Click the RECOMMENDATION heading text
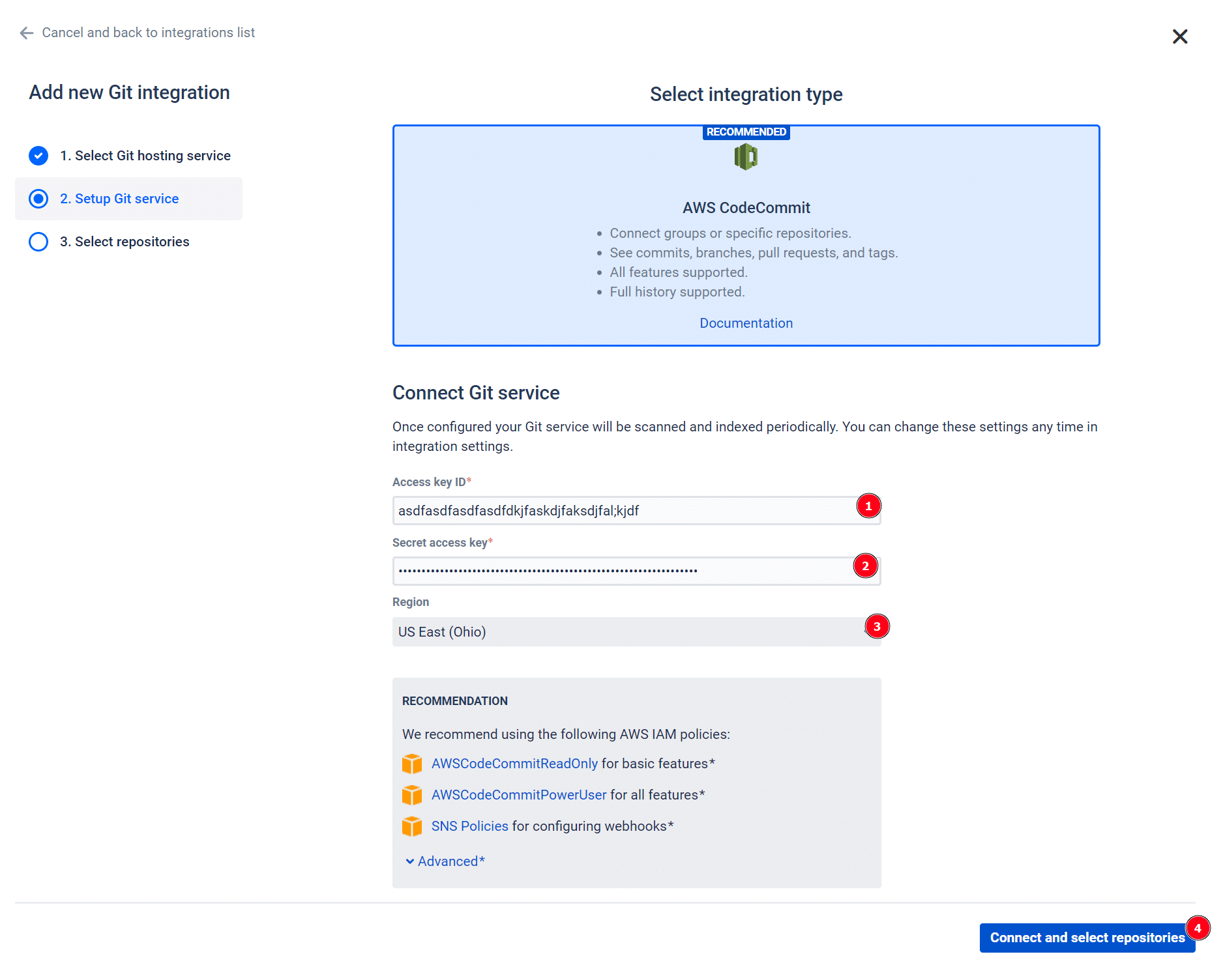This screenshot has height=980, width=1223. 454,701
